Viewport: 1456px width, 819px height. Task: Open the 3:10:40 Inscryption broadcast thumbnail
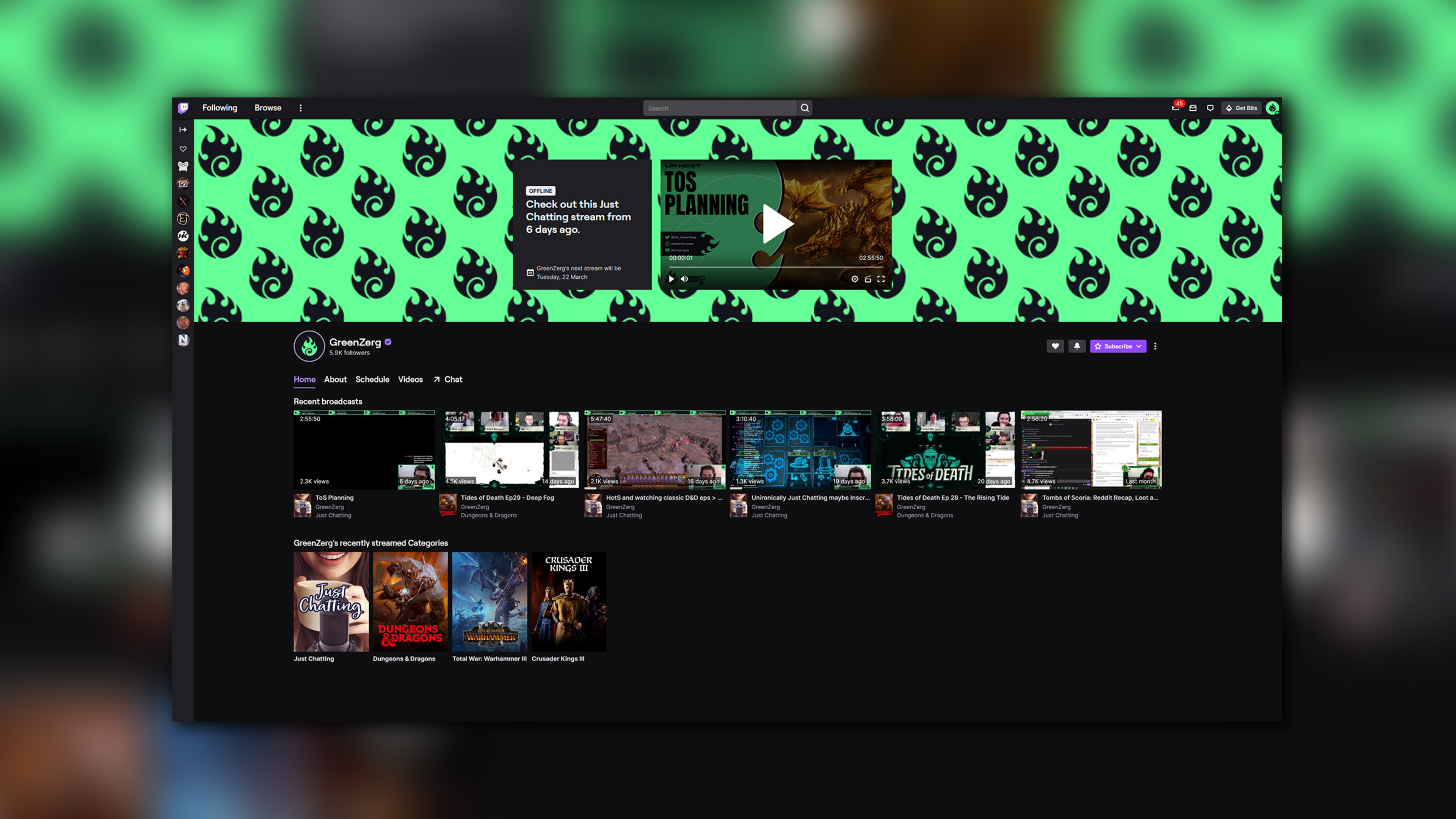(800, 450)
